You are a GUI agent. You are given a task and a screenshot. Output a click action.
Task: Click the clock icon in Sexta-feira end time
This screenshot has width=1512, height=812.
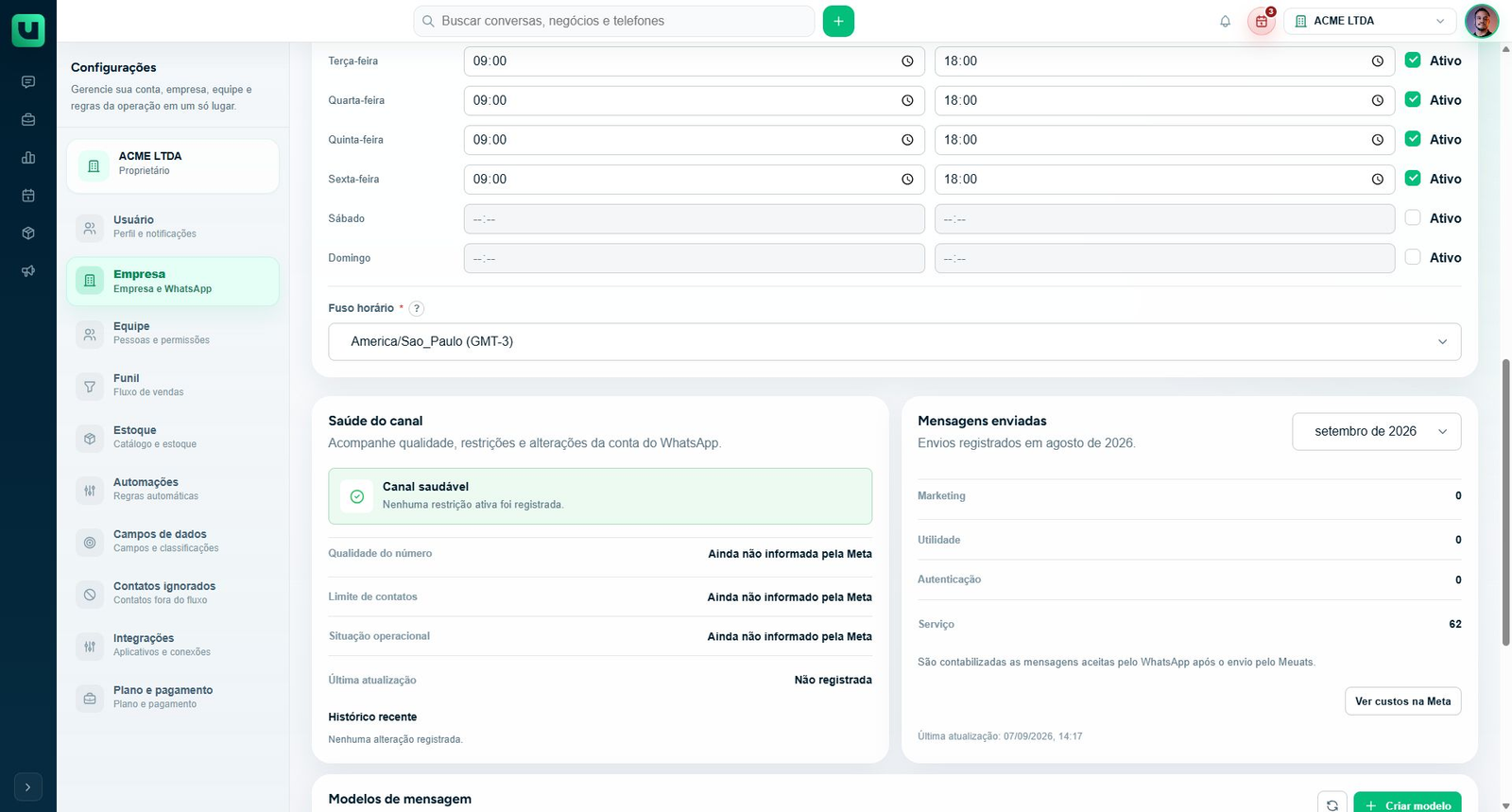tap(1378, 180)
